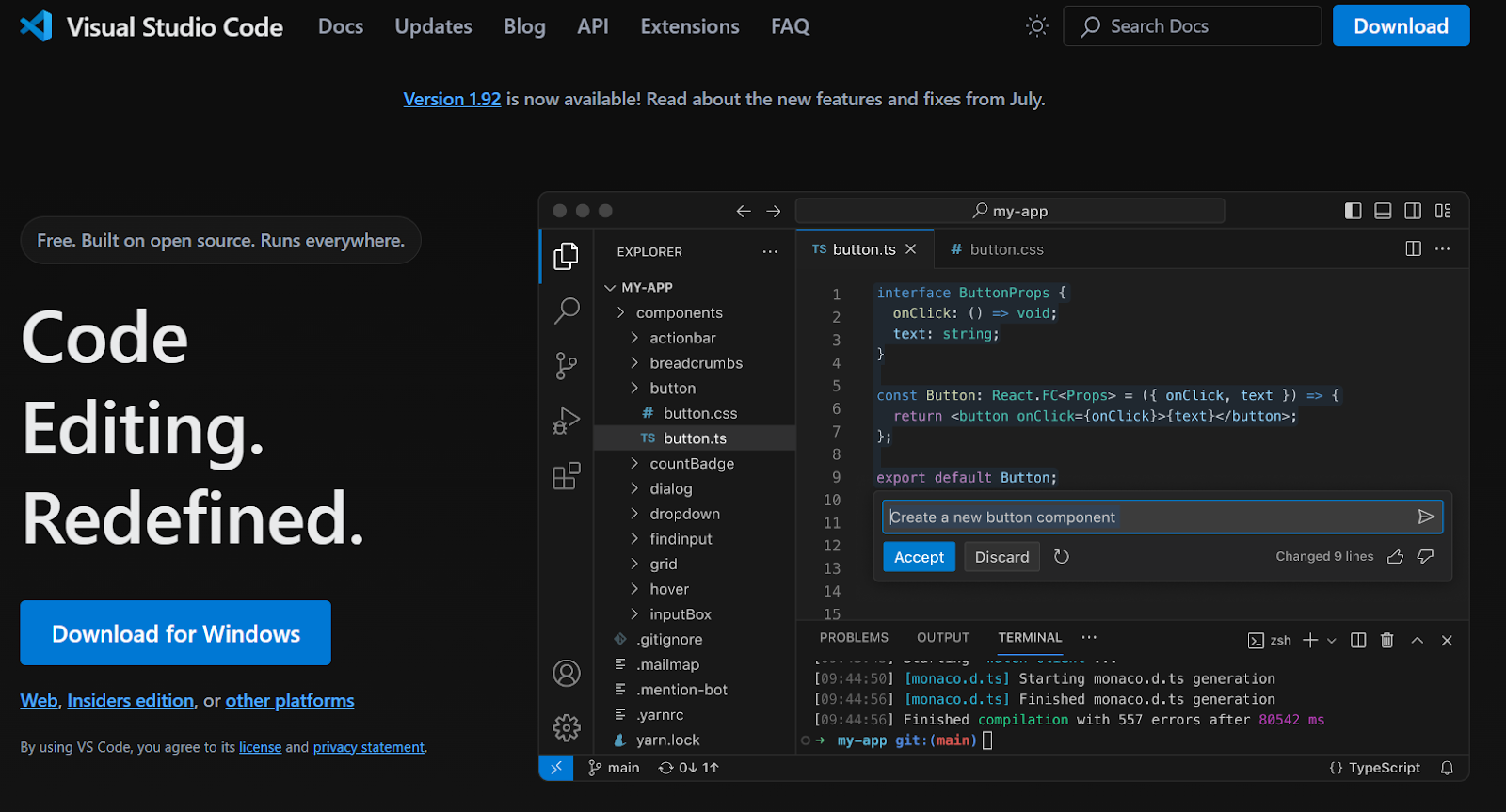The height and width of the screenshot is (812, 1506).
Task: Click the synchronize changes status item
Action: coord(688,768)
